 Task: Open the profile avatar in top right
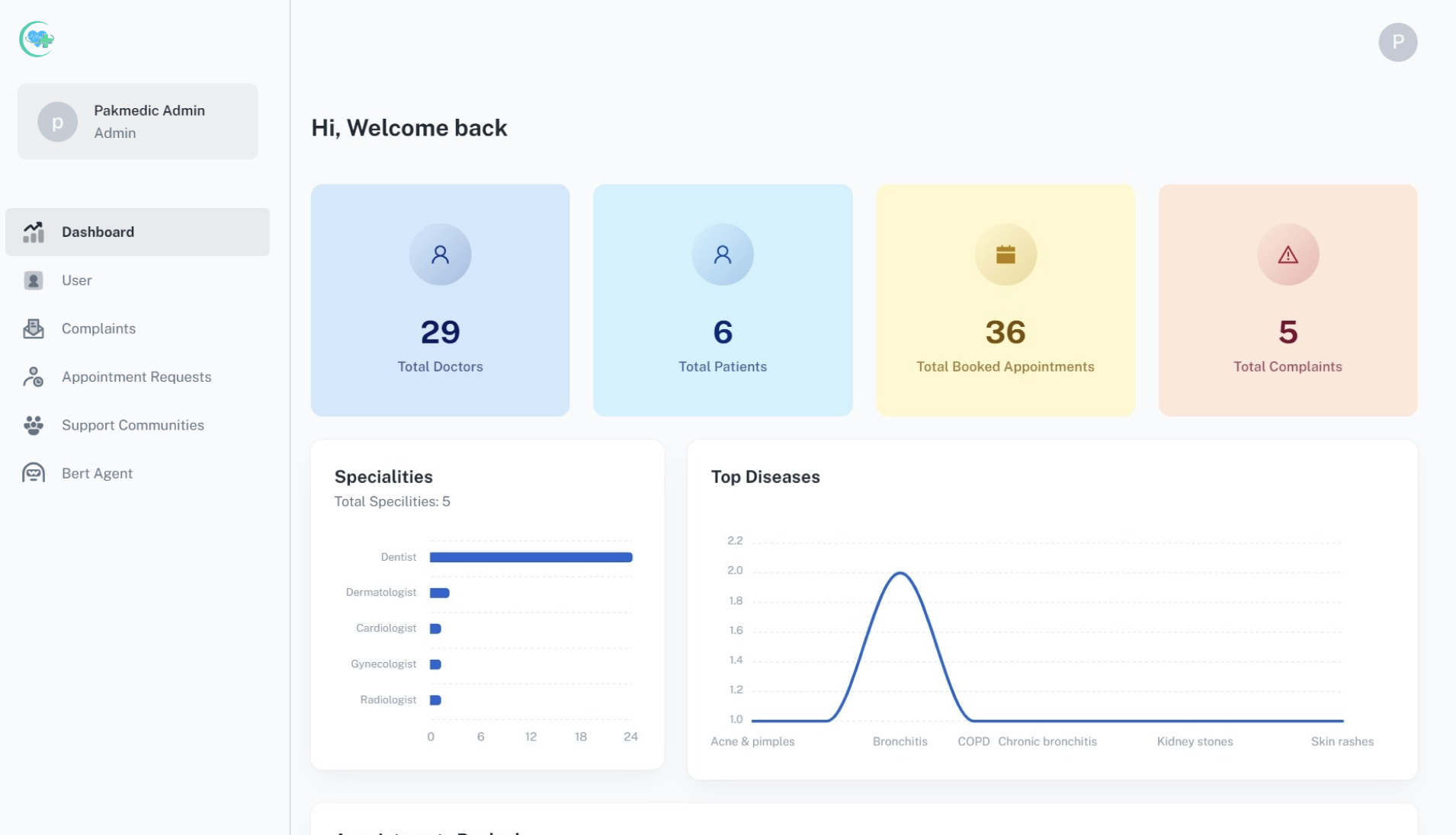click(x=1397, y=42)
